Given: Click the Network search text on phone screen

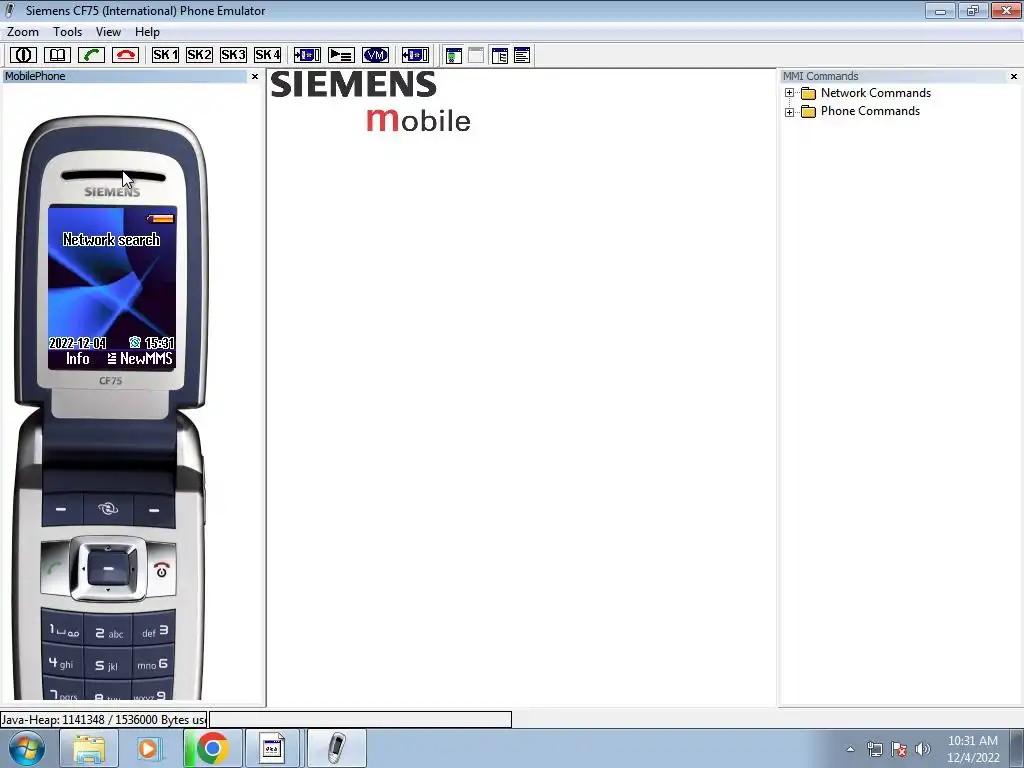Looking at the screenshot, I should [x=112, y=240].
